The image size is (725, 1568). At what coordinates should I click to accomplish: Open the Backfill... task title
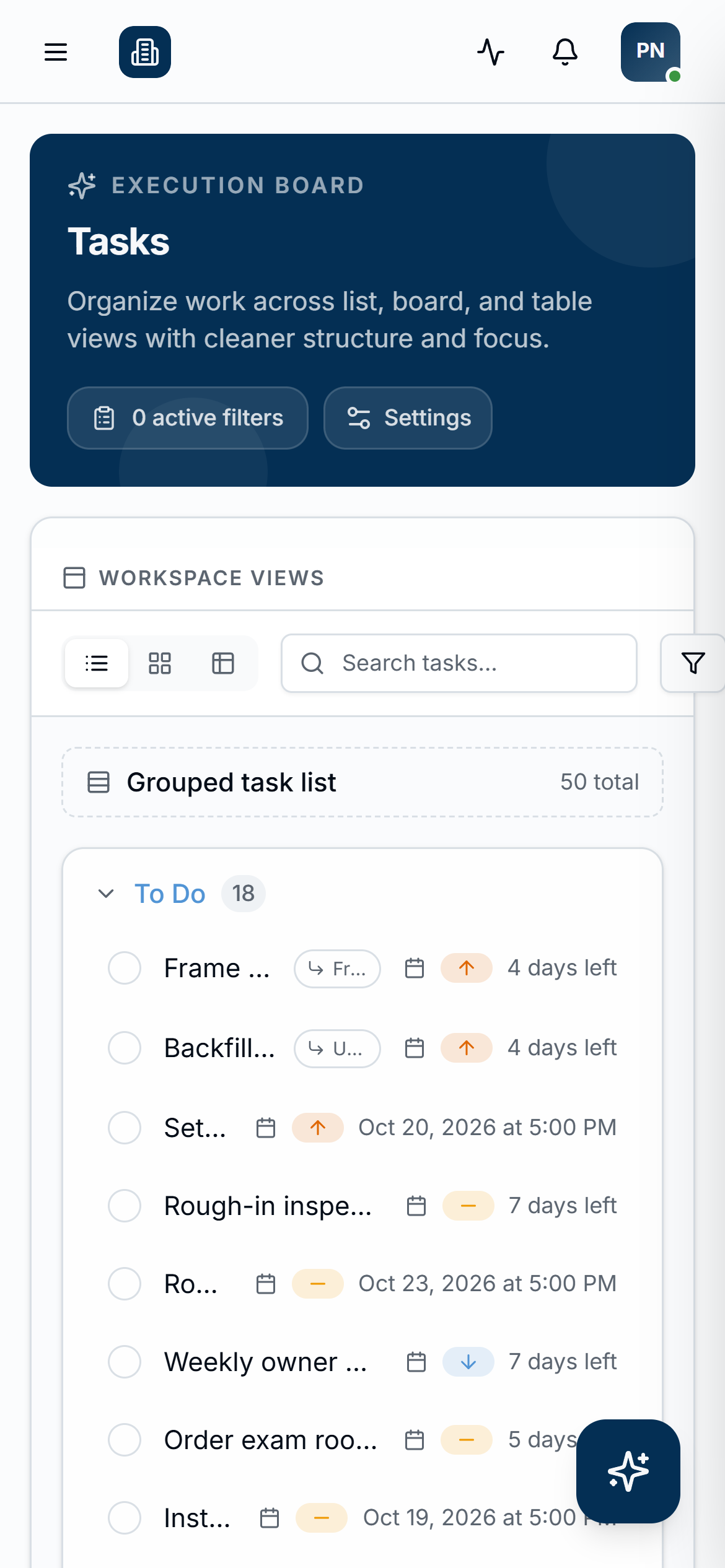[x=219, y=1048]
